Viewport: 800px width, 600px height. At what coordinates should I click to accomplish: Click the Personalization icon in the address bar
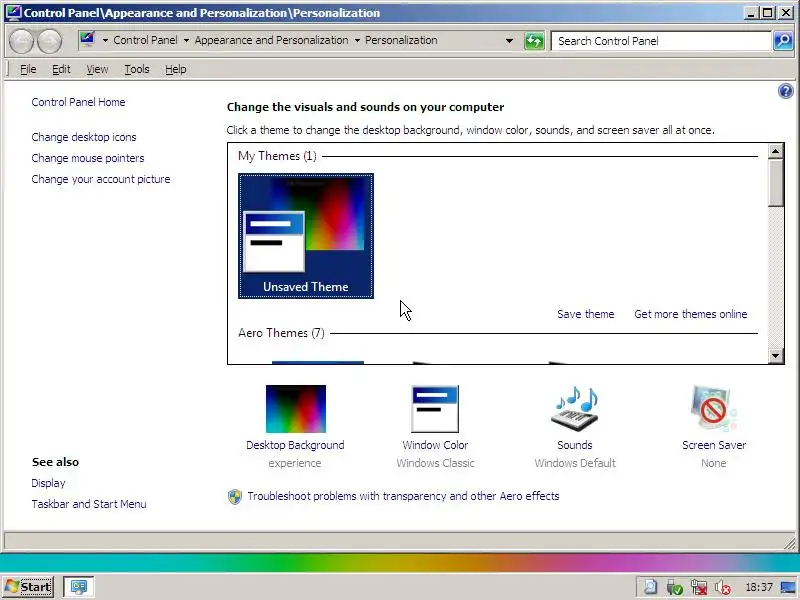[x=87, y=40]
